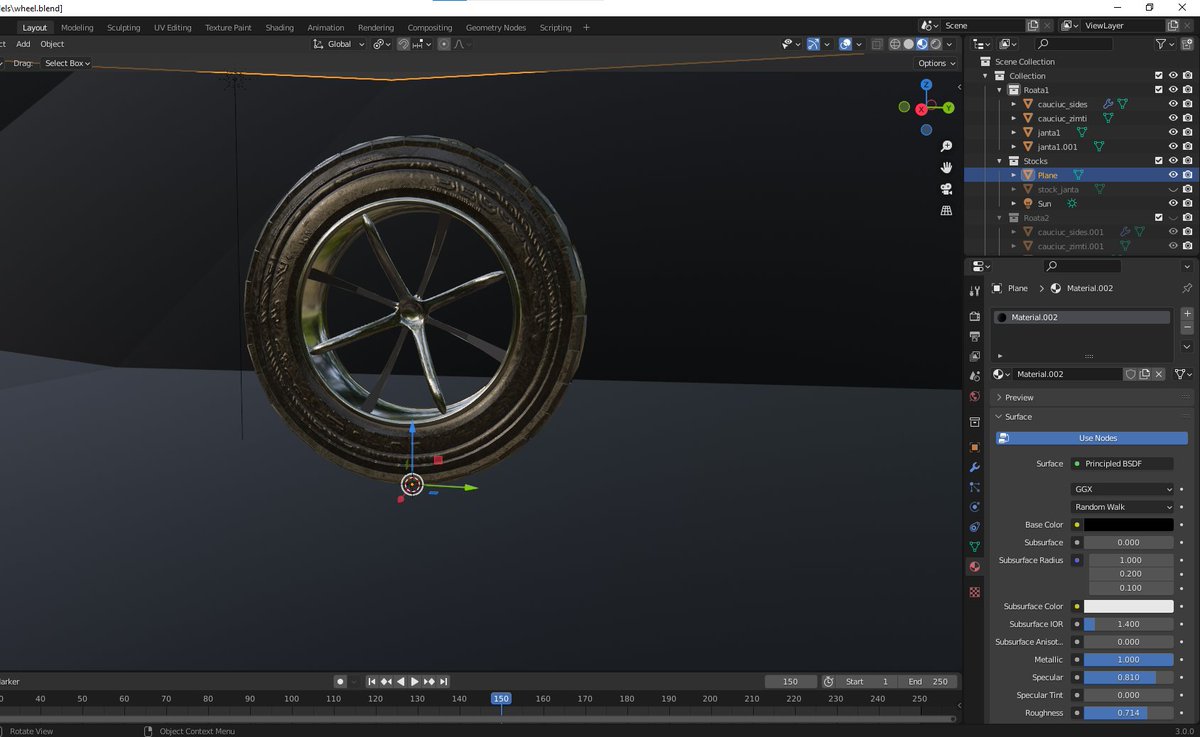Collapse the Surface panel
This screenshot has width=1200, height=737.
tap(1091, 416)
